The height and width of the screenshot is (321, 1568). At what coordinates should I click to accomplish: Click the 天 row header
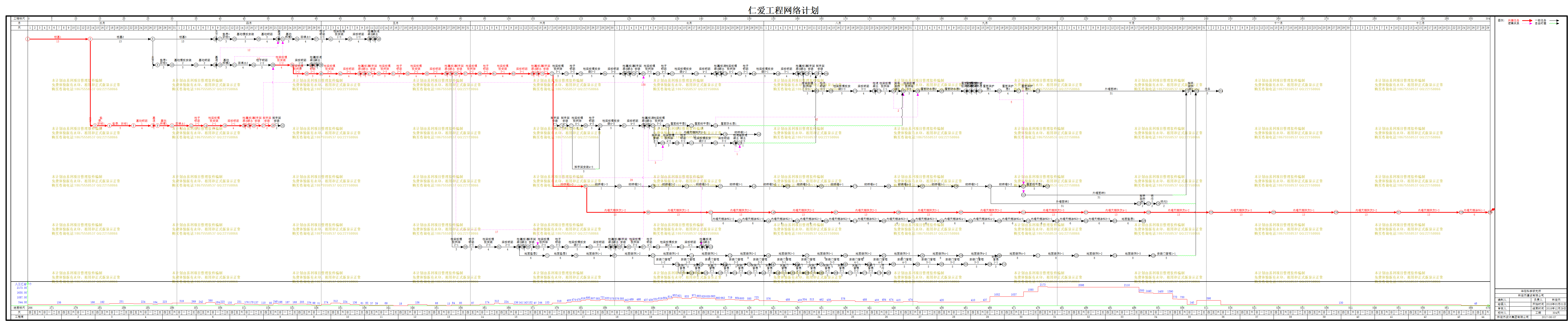(19, 28)
